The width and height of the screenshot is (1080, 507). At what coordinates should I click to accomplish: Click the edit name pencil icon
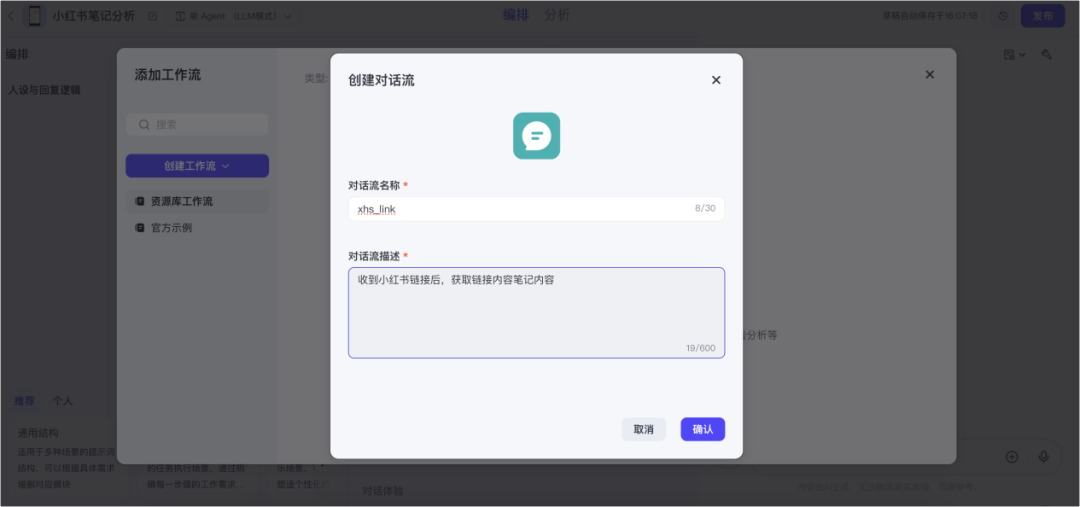click(153, 16)
